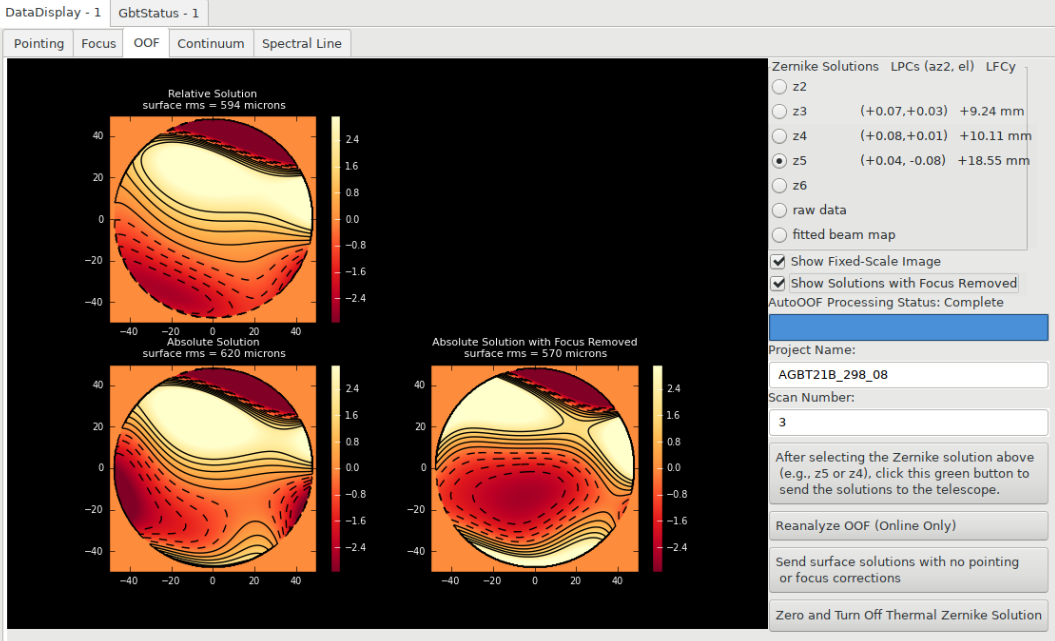The width and height of the screenshot is (1055, 641).
Task: Click the LFCy column header
Action: (1001, 67)
